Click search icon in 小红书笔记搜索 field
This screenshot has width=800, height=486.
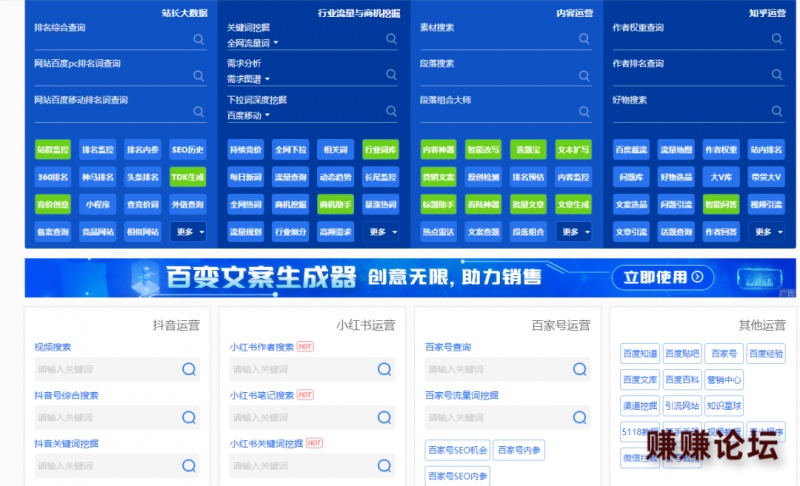pyautogui.click(x=384, y=418)
